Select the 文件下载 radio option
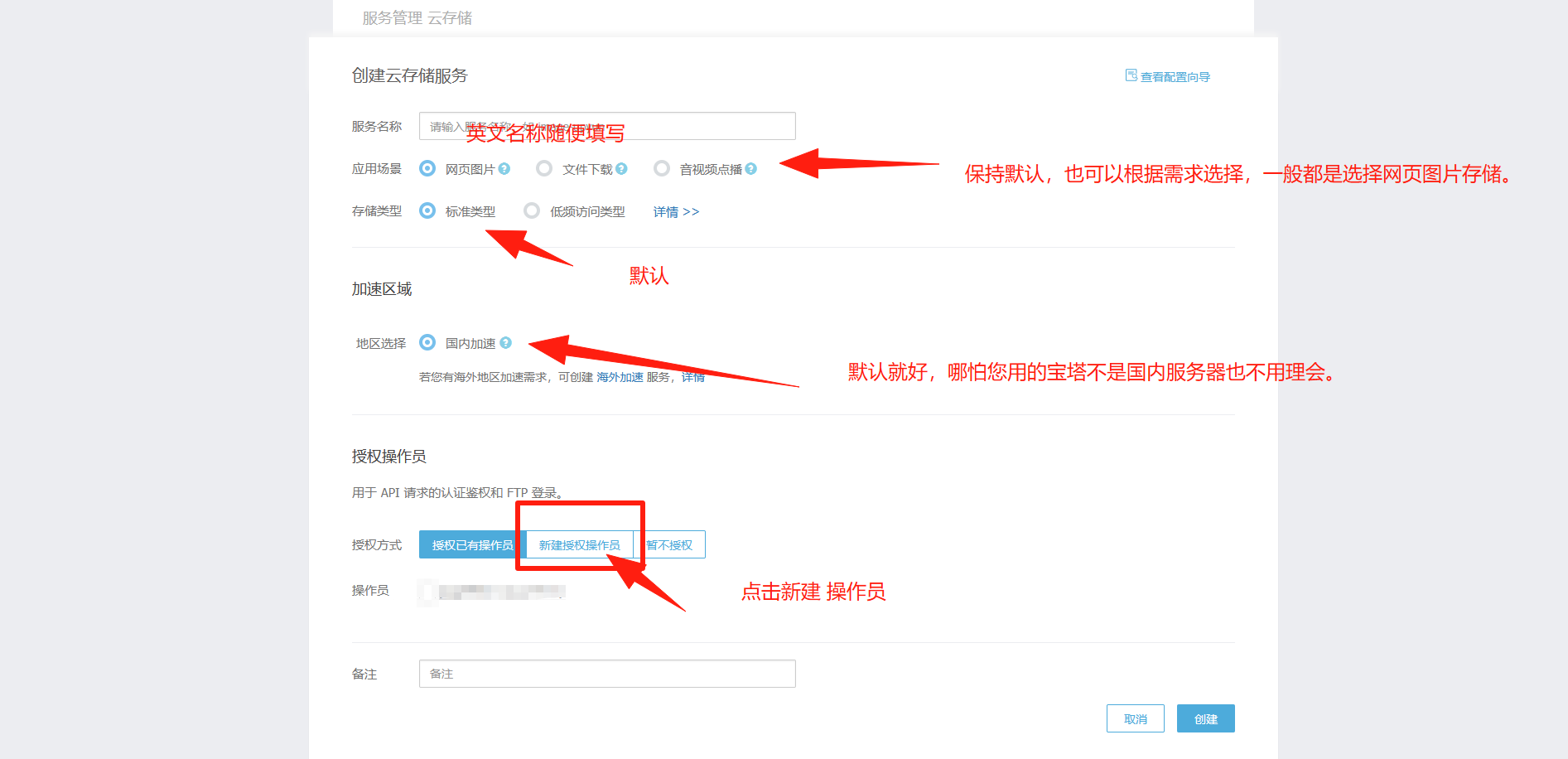The width and height of the screenshot is (1568, 759). [x=544, y=168]
